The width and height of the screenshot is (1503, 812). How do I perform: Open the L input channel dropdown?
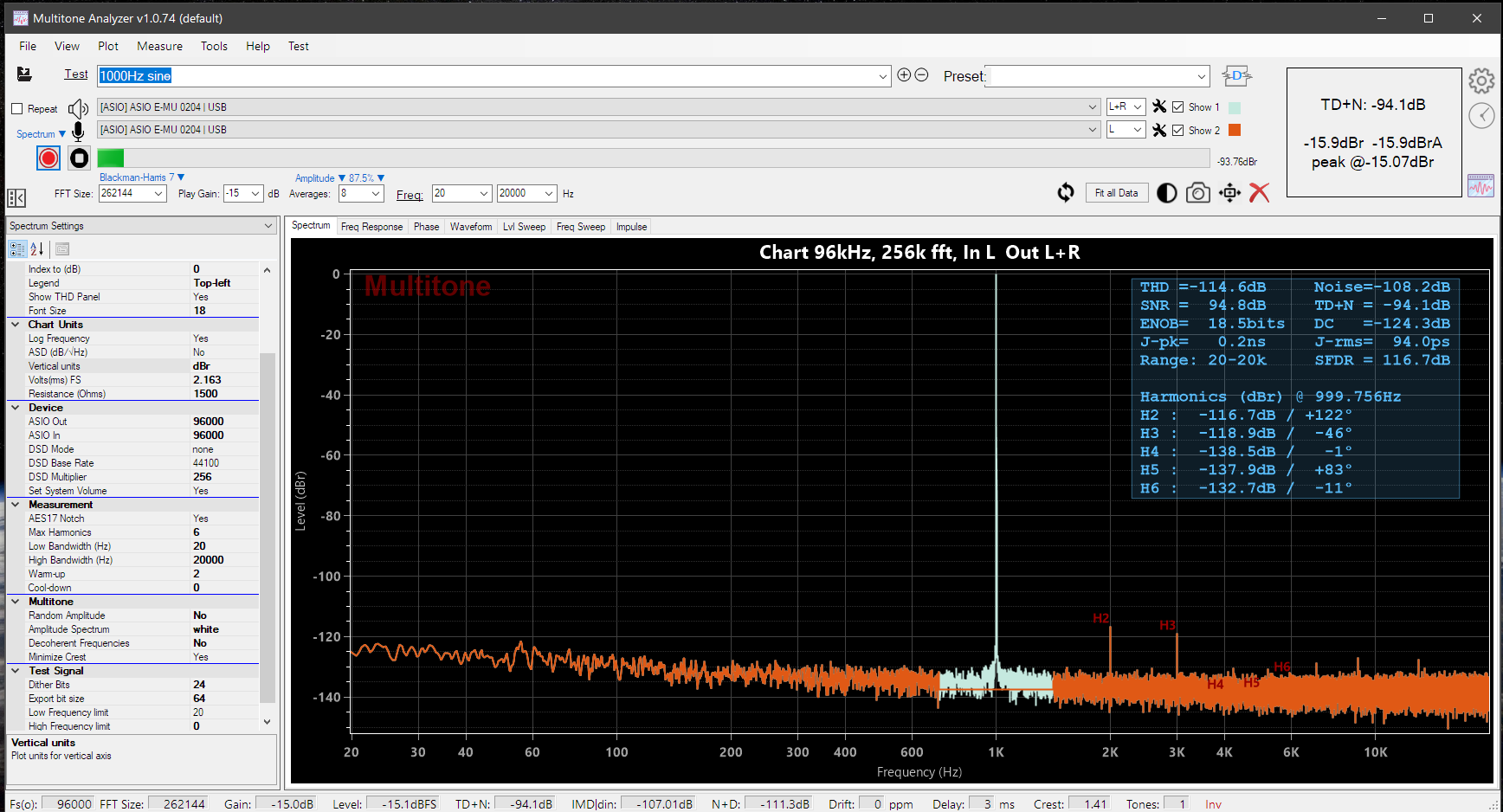1138,130
